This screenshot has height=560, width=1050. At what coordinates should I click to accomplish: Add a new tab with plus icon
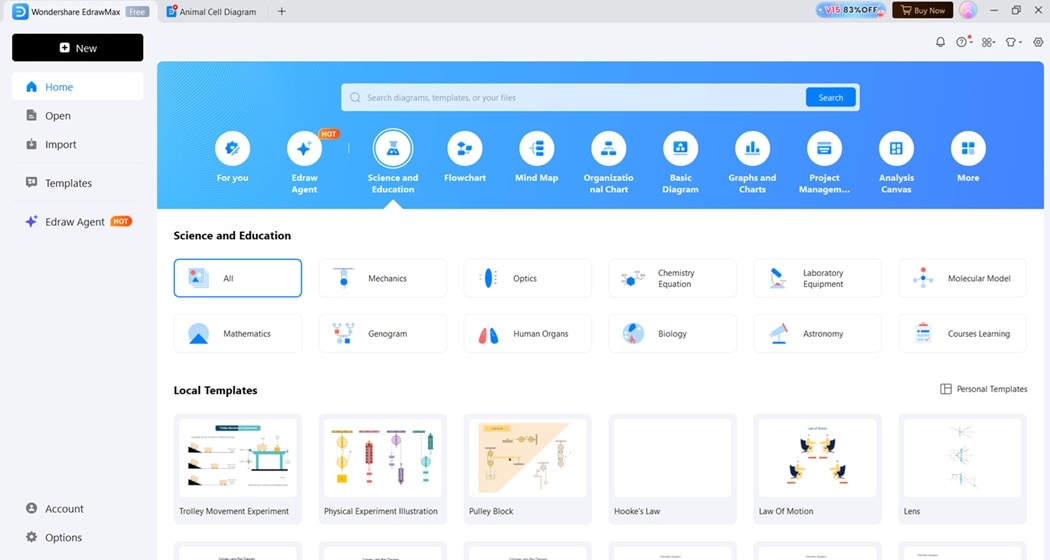(x=282, y=11)
